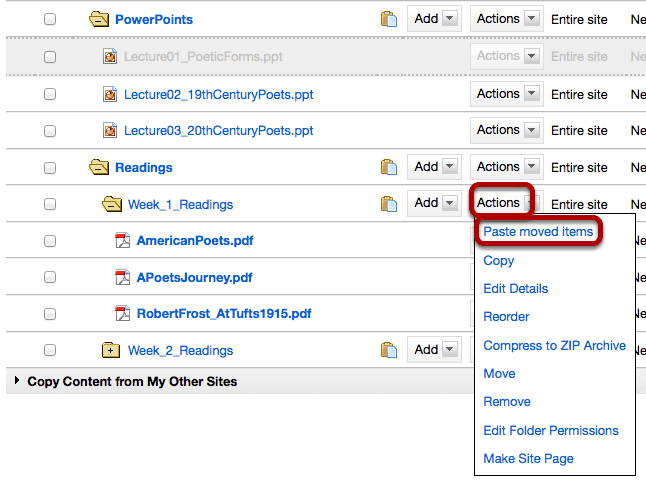Click the PowerPoints folder icon
The width and height of the screenshot is (646, 481).
99,19
